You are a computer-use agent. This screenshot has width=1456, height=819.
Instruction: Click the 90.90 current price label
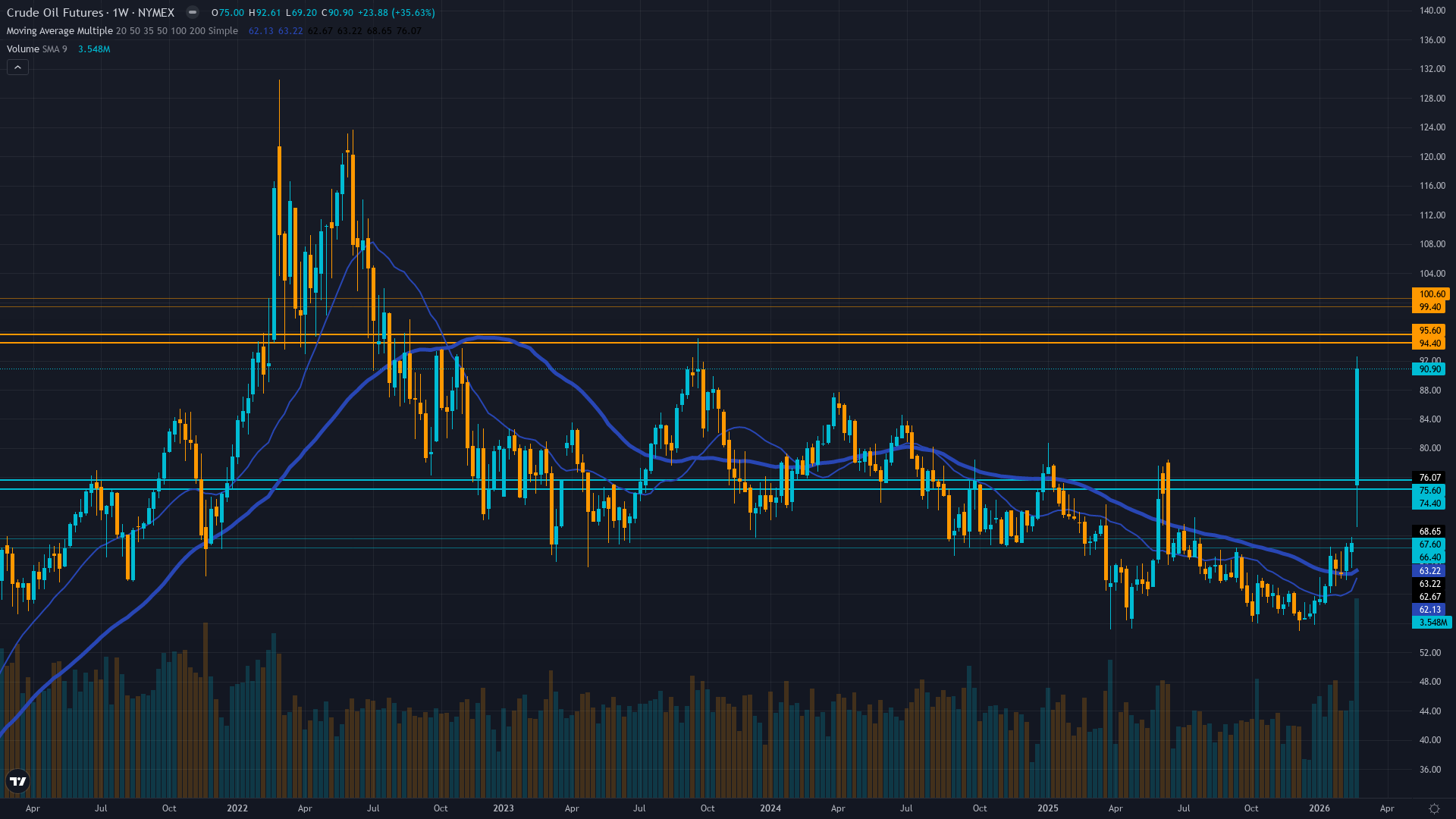1429,369
